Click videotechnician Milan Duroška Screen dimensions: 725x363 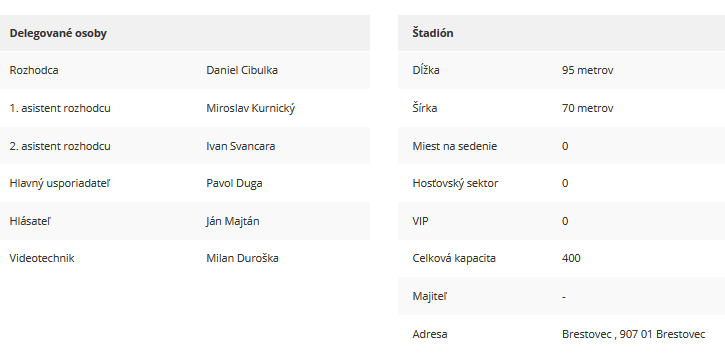pos(242,258)
